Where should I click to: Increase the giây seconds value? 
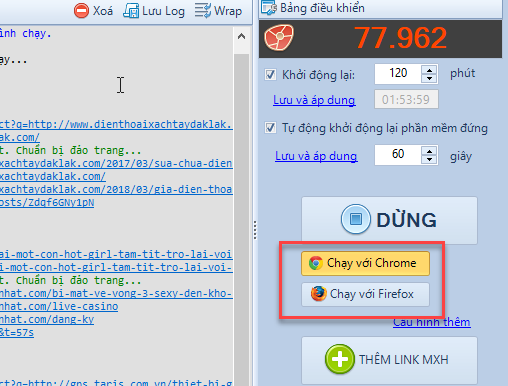pyautogui.click(x=429, y=151)
